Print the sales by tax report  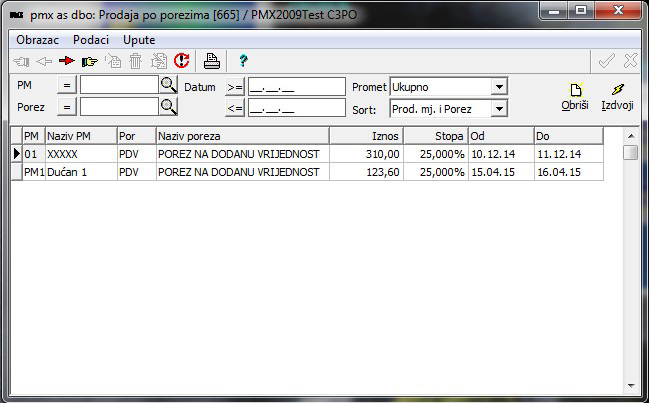coord(212,61)
